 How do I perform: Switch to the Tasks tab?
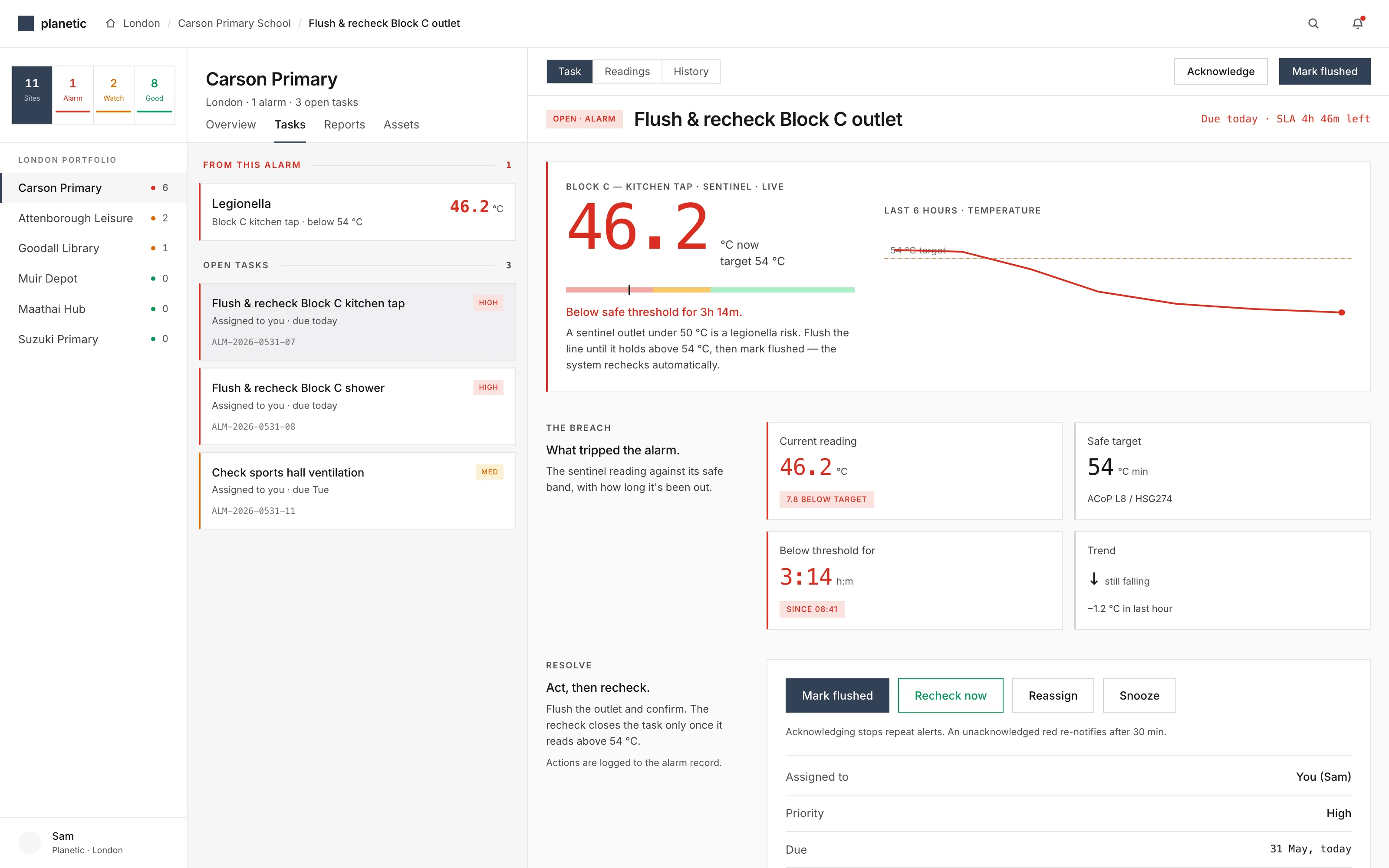[x=290, y=125]
